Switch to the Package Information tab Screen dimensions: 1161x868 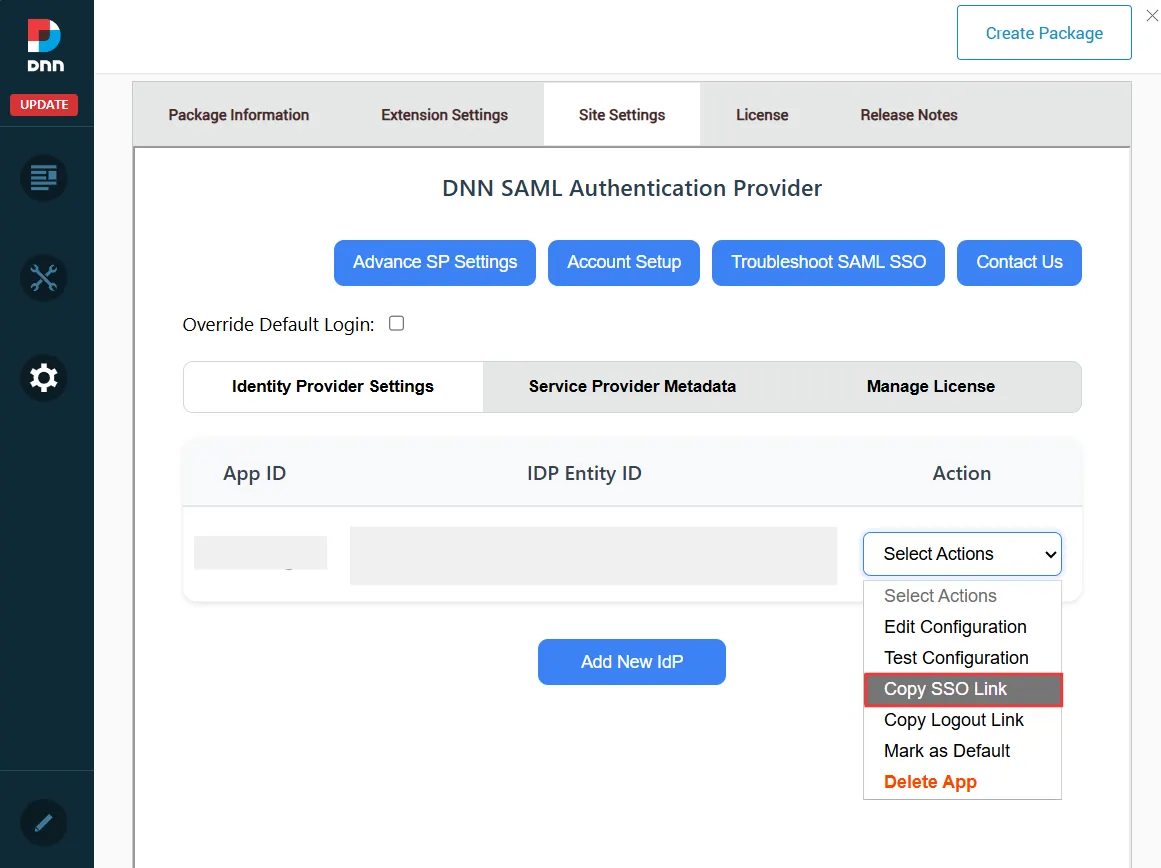238,115
